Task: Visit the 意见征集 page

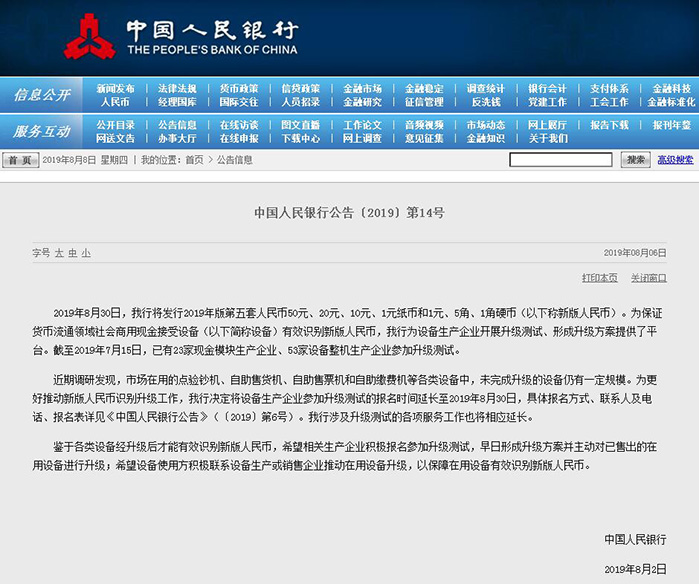Action: point(424,139)
